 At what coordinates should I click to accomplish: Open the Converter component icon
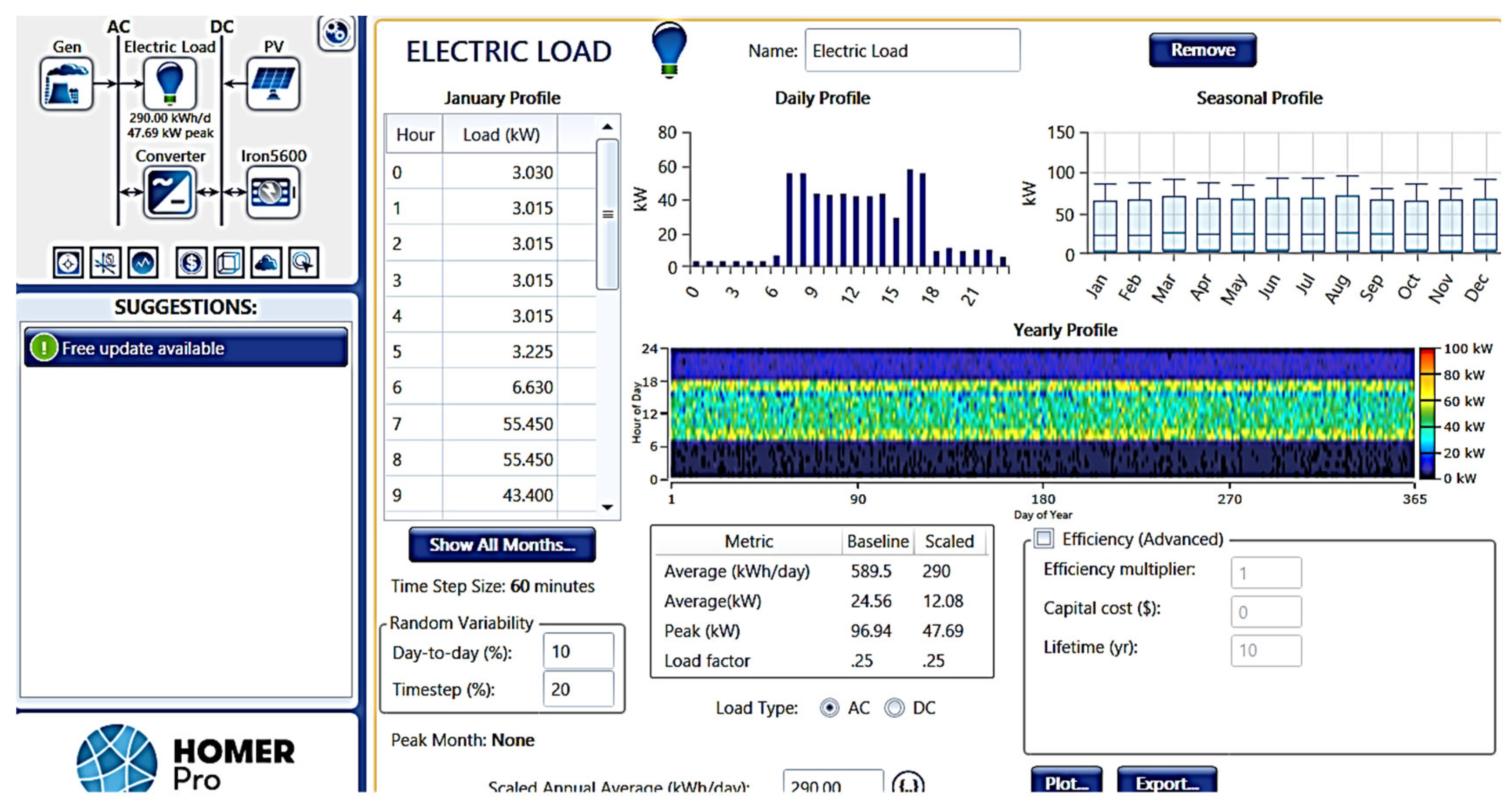tap(169, 193)
